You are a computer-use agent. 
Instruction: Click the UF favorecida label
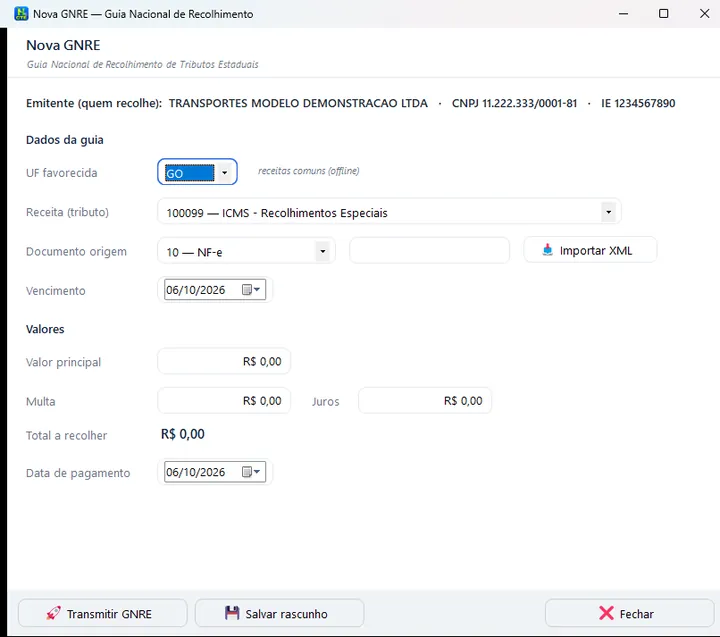click(x=62, y=173)
